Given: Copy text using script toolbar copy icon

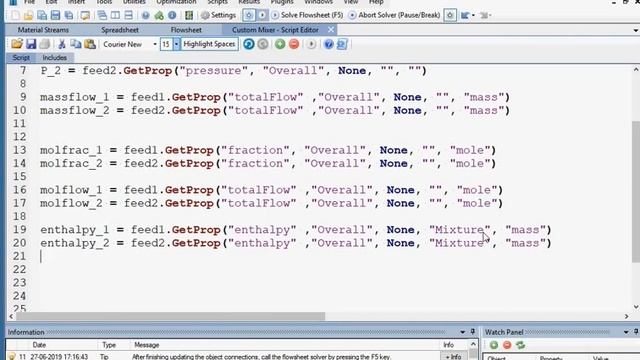Looking at the screenshot, I should (x=76, y=44).
